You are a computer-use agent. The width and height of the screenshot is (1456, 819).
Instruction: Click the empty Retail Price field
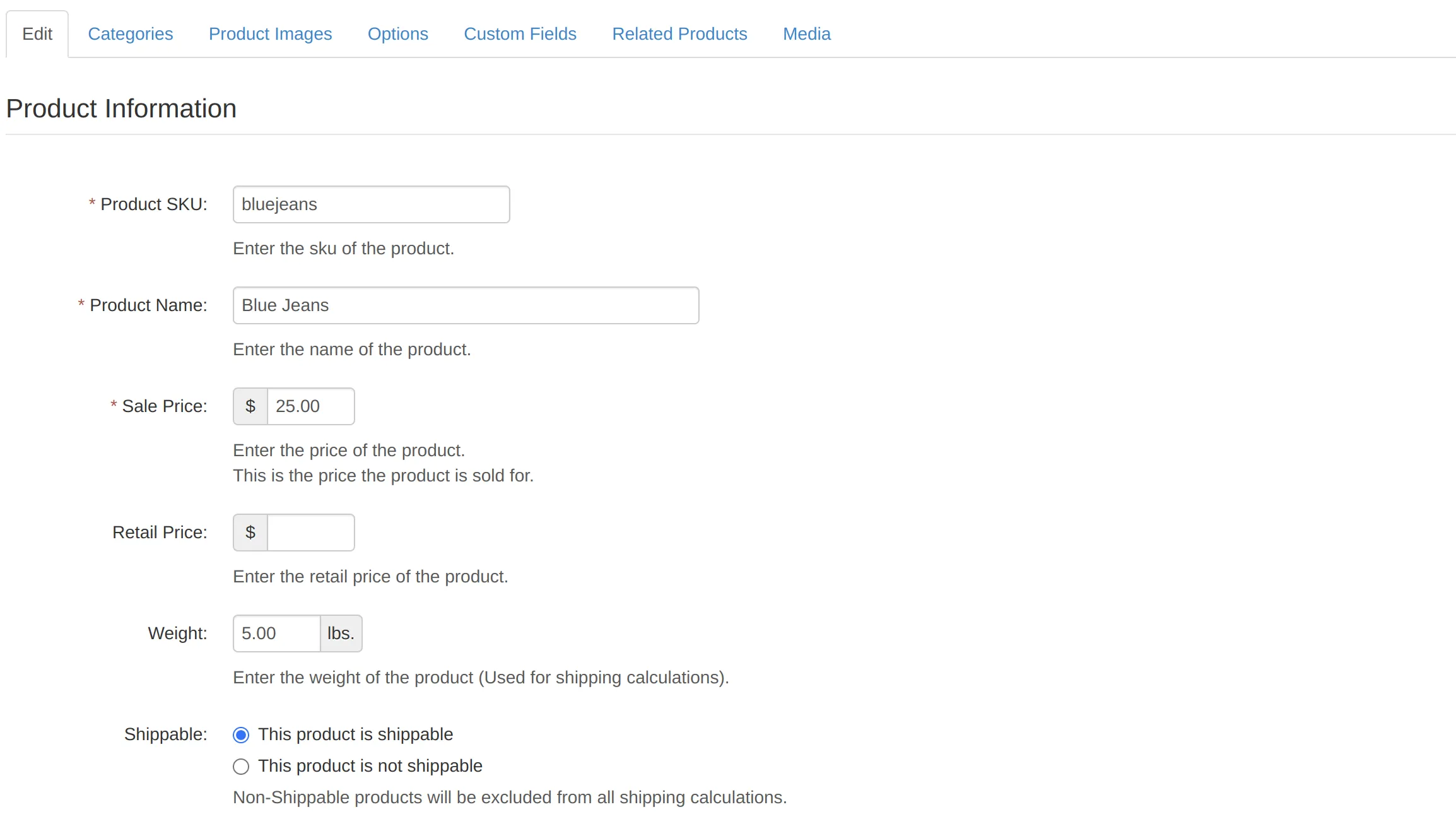[x=311, y=532]
